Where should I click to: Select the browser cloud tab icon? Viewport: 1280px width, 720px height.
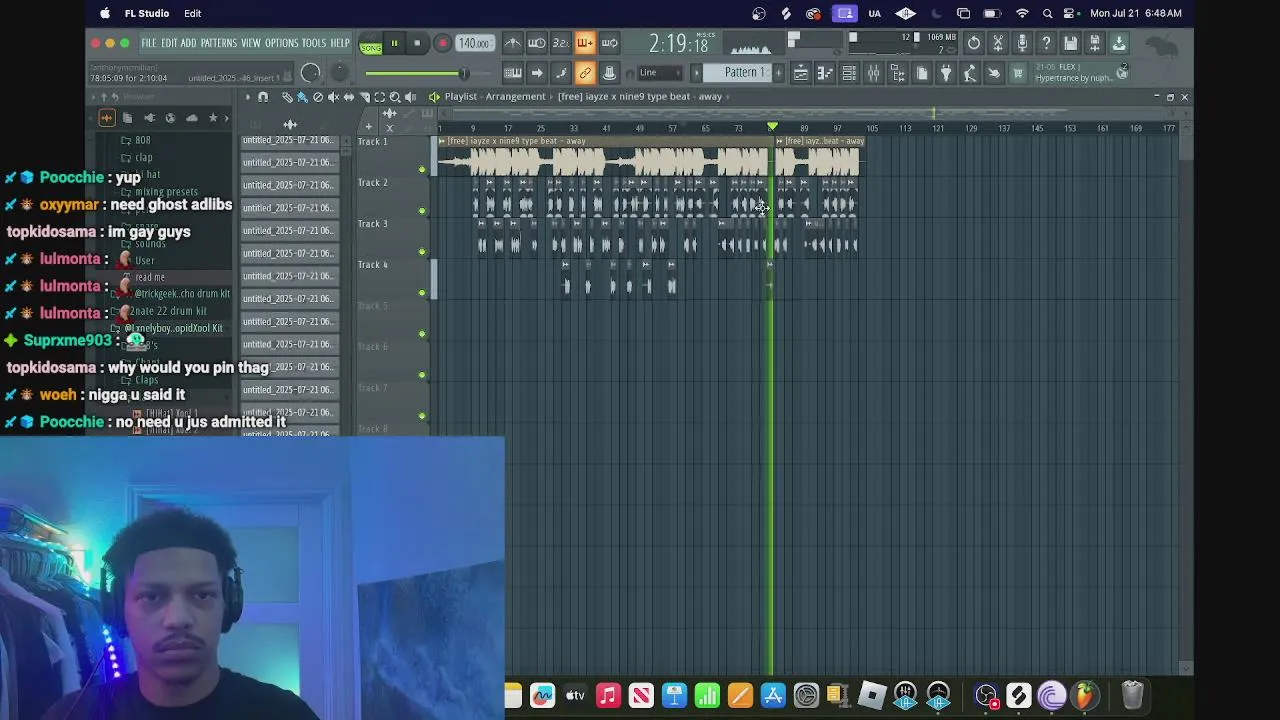click(192, 118)
